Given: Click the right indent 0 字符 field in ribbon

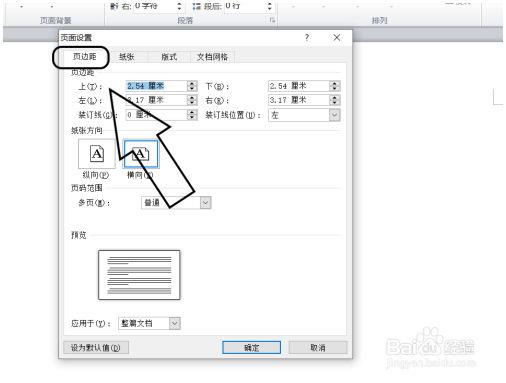Looking at the screenshot, I should point(155,6).
